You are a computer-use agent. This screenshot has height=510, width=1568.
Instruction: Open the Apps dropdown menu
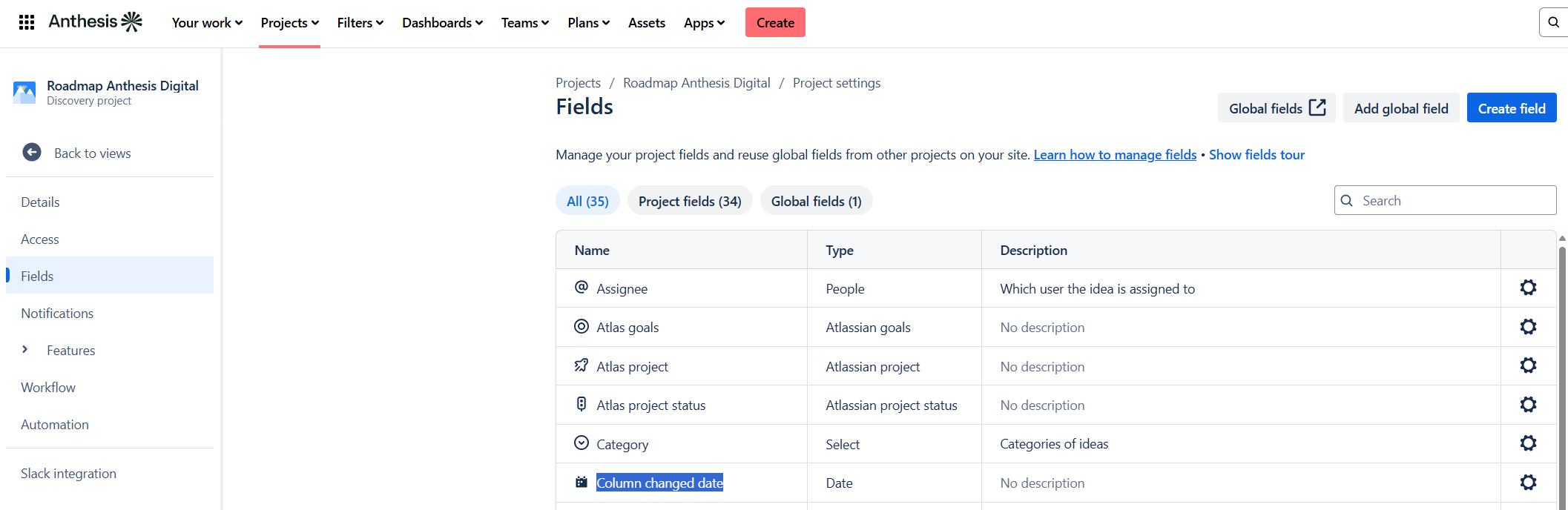point(705,23)
